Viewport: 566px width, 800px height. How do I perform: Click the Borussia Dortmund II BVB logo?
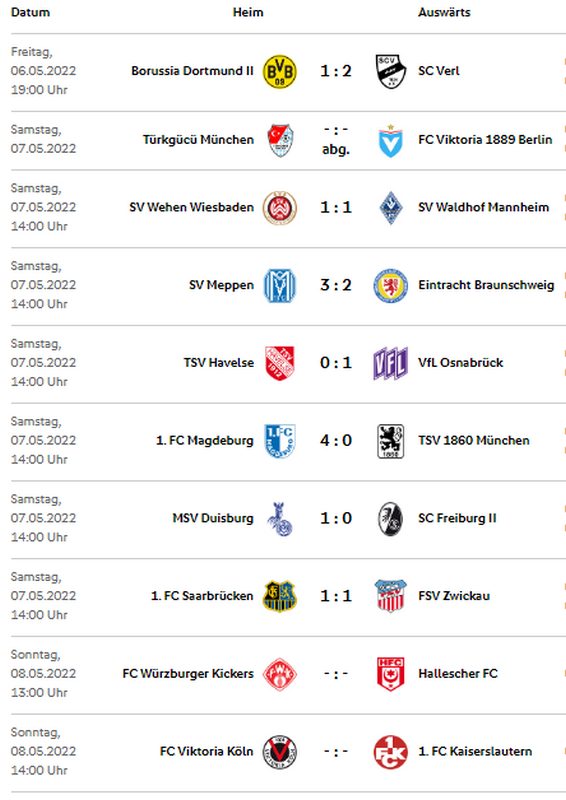pos(280,71)
